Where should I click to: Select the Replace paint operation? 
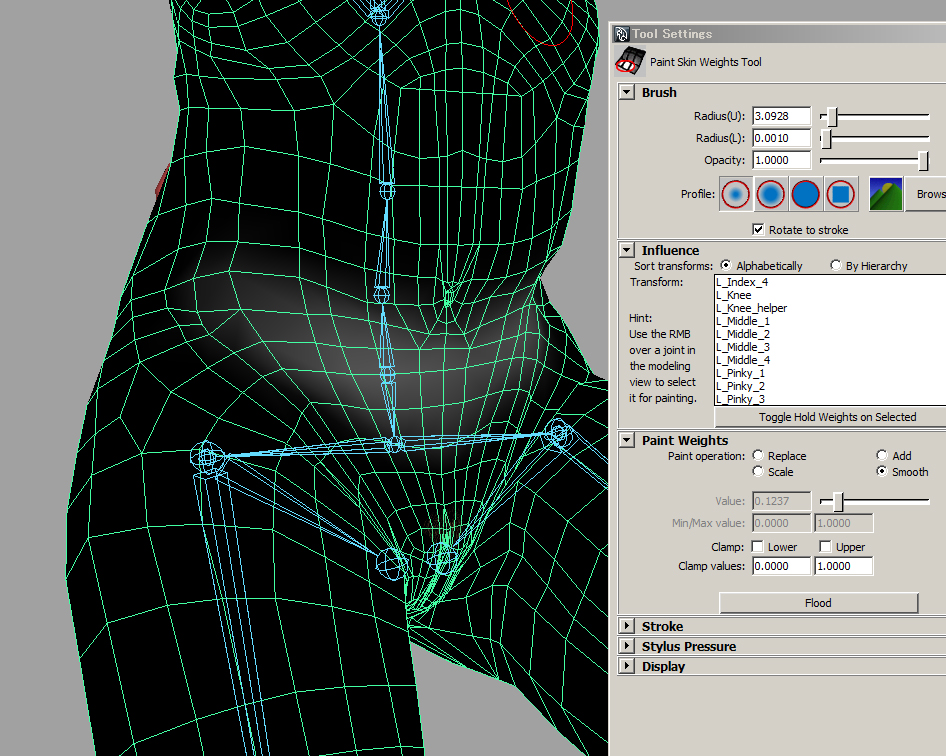click(x=759, y=456)
